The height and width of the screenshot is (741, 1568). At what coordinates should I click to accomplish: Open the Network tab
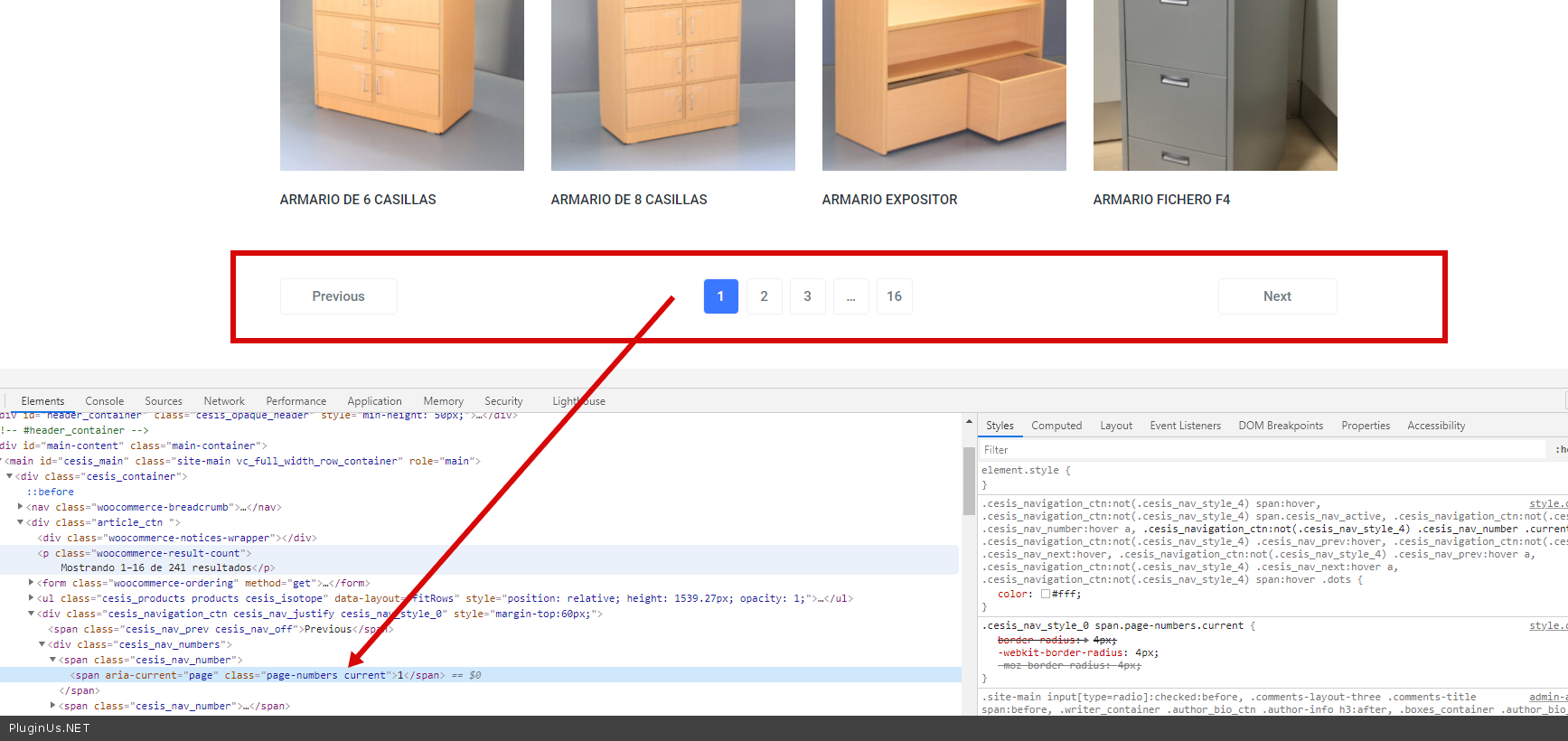point(224,401)
